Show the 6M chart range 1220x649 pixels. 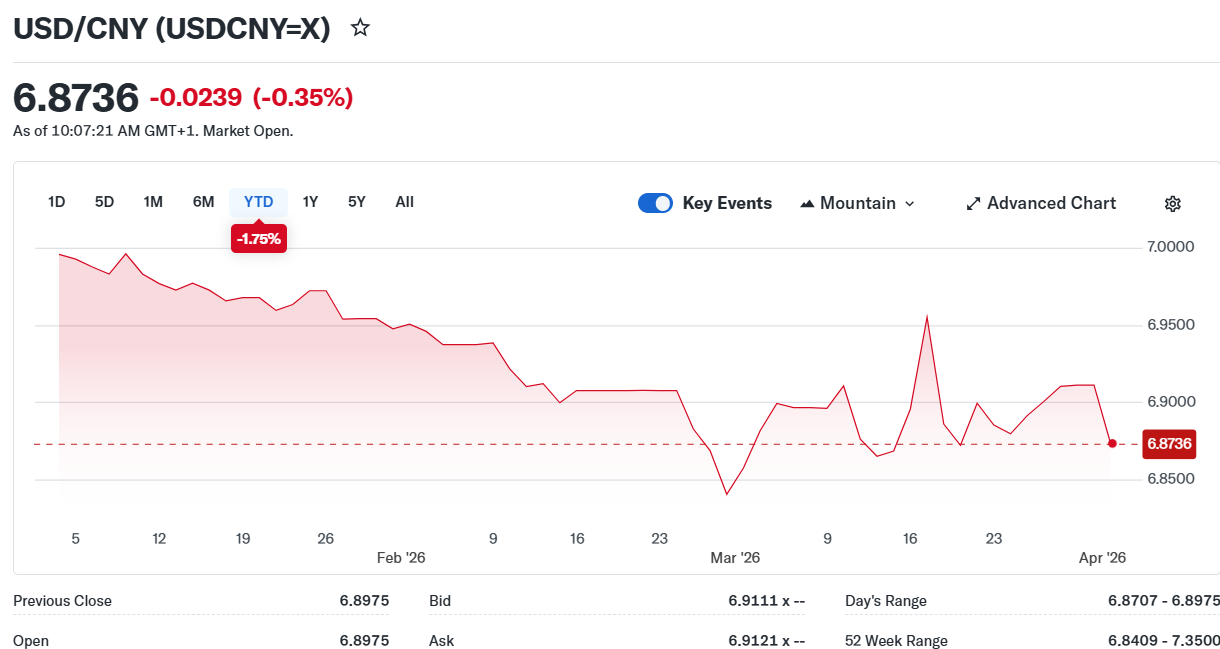click(x=204, y=202)
